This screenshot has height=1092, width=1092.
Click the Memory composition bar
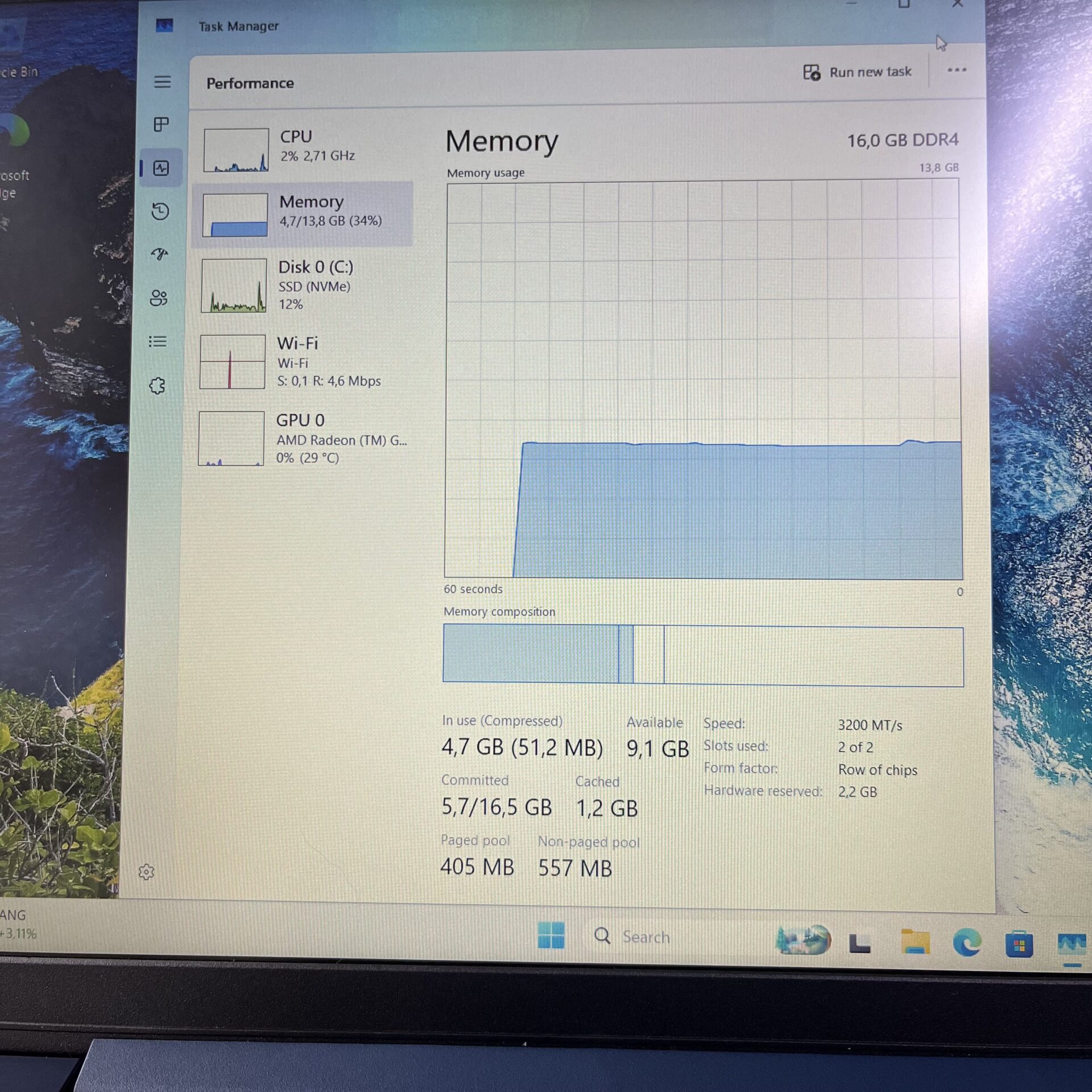click(703, 655)
